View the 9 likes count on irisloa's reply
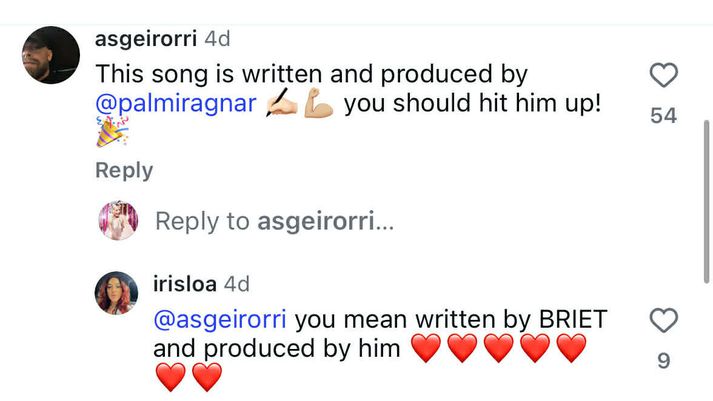This screenshot has height=401, width=713. (663, 361)
